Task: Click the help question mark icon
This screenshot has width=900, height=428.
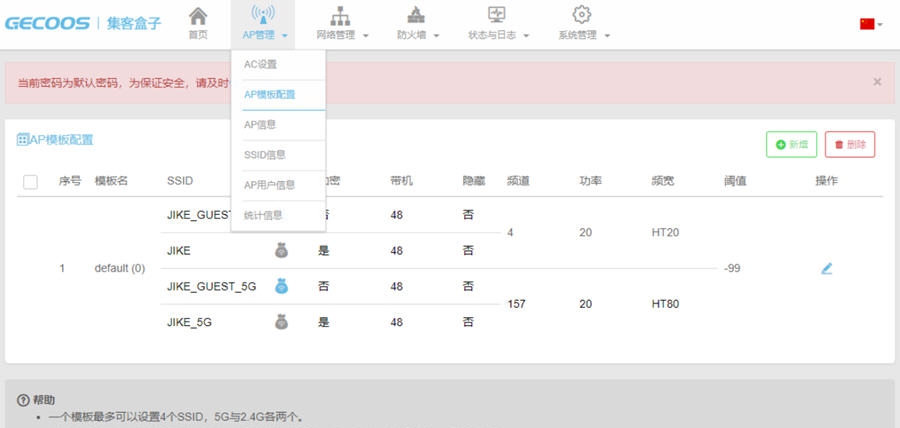Action: pos(23,400)
